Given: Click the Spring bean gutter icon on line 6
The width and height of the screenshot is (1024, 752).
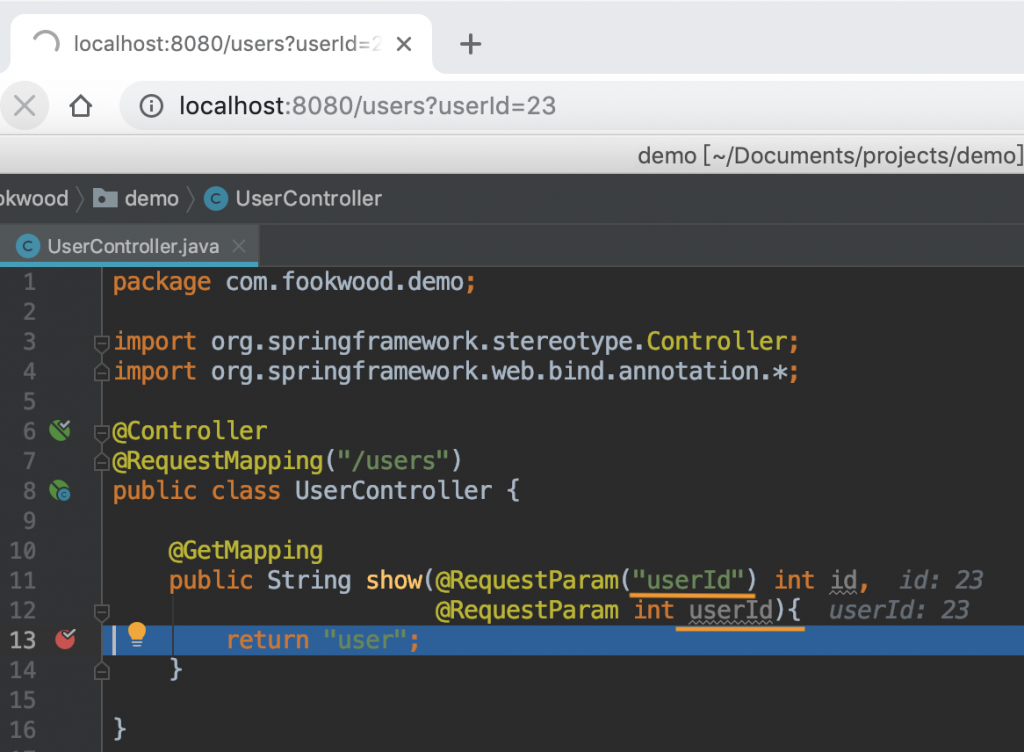Looking at the screenshot, I should click(x=60, y=430).
